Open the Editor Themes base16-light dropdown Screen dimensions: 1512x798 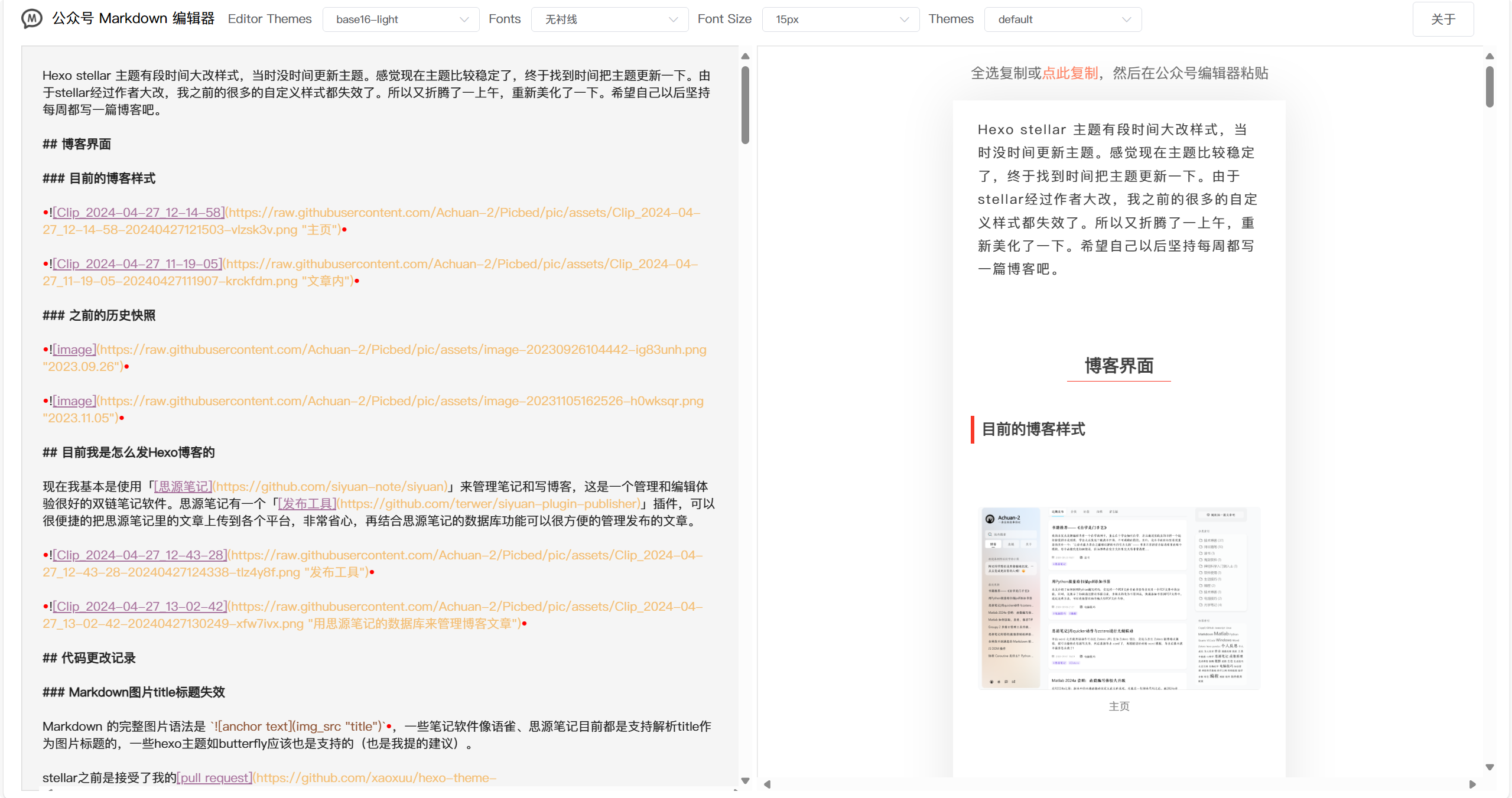pyautogui.click(x=401, y=19)
